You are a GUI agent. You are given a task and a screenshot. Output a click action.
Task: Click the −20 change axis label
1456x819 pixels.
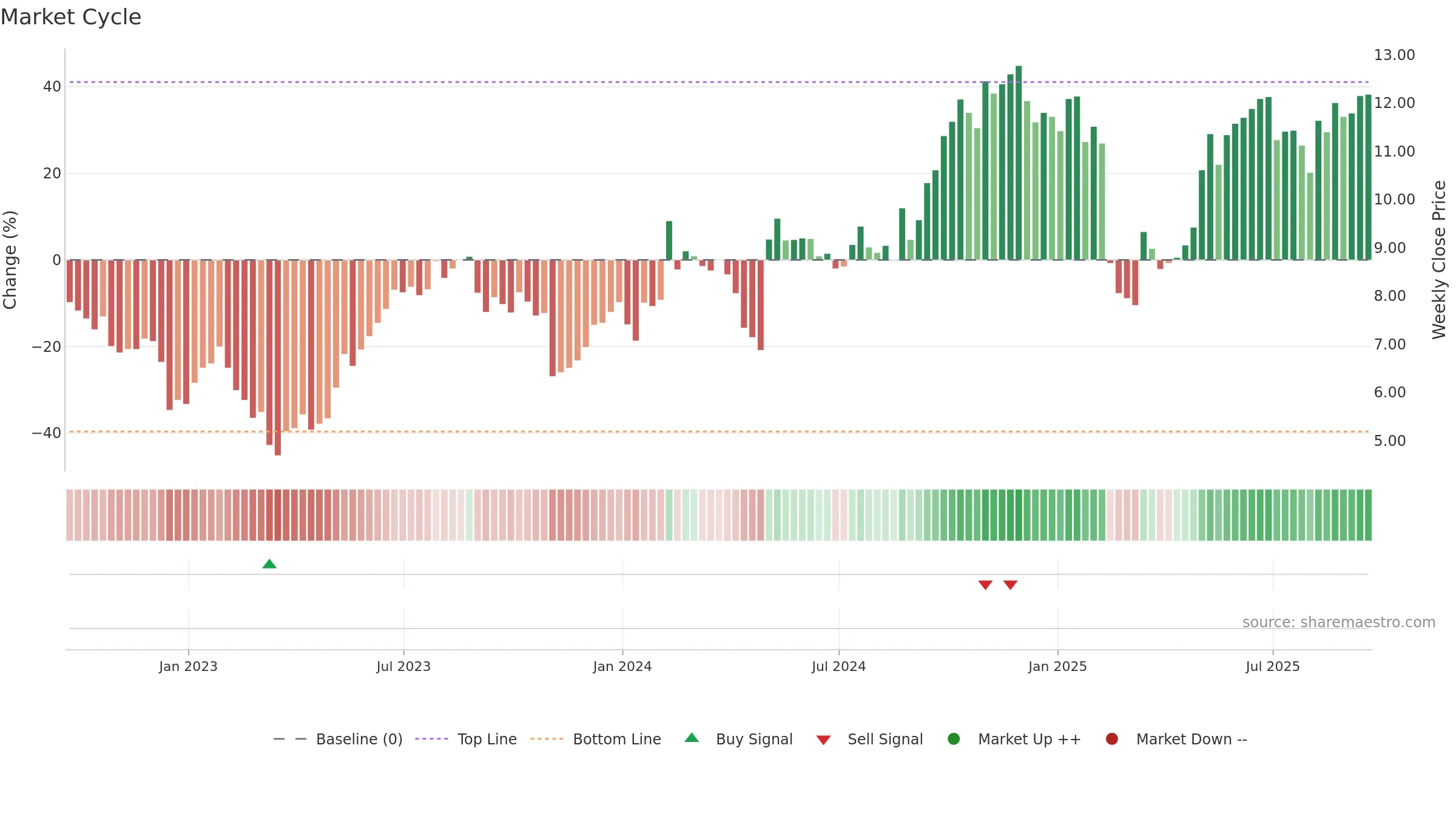pos(46,346)
